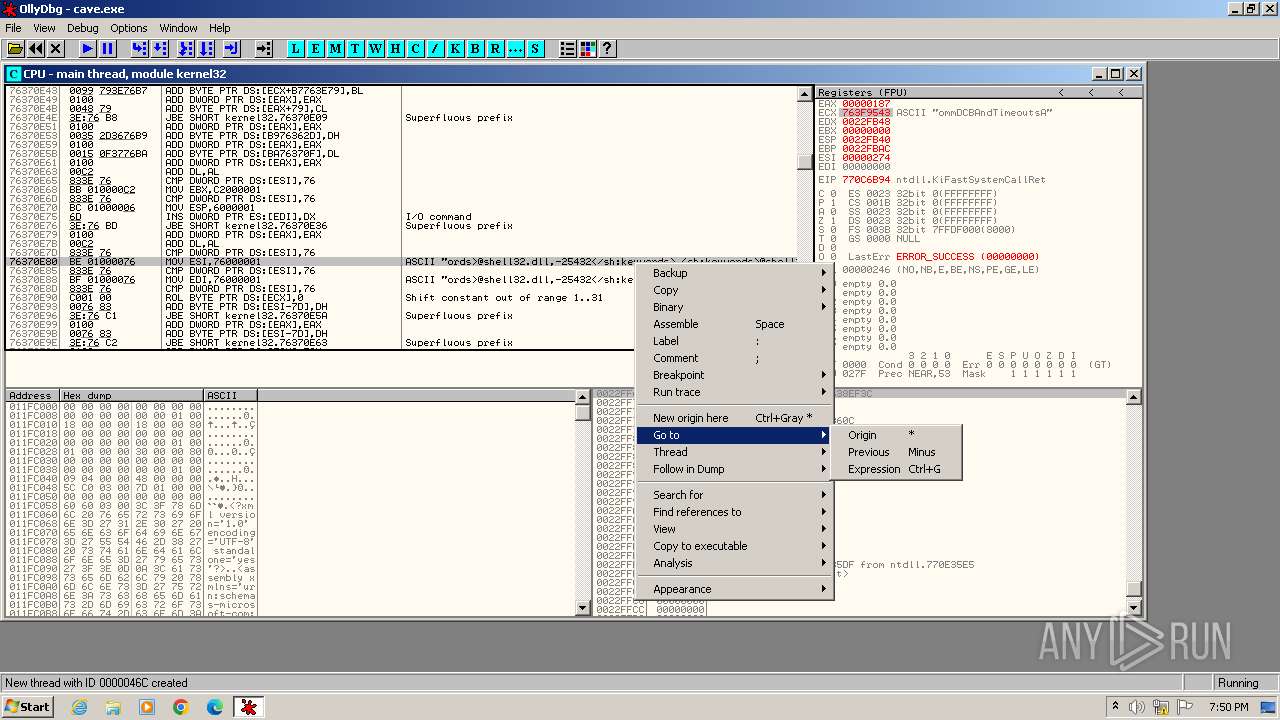
Task: Select Comment from context menu
Action: 735,358
